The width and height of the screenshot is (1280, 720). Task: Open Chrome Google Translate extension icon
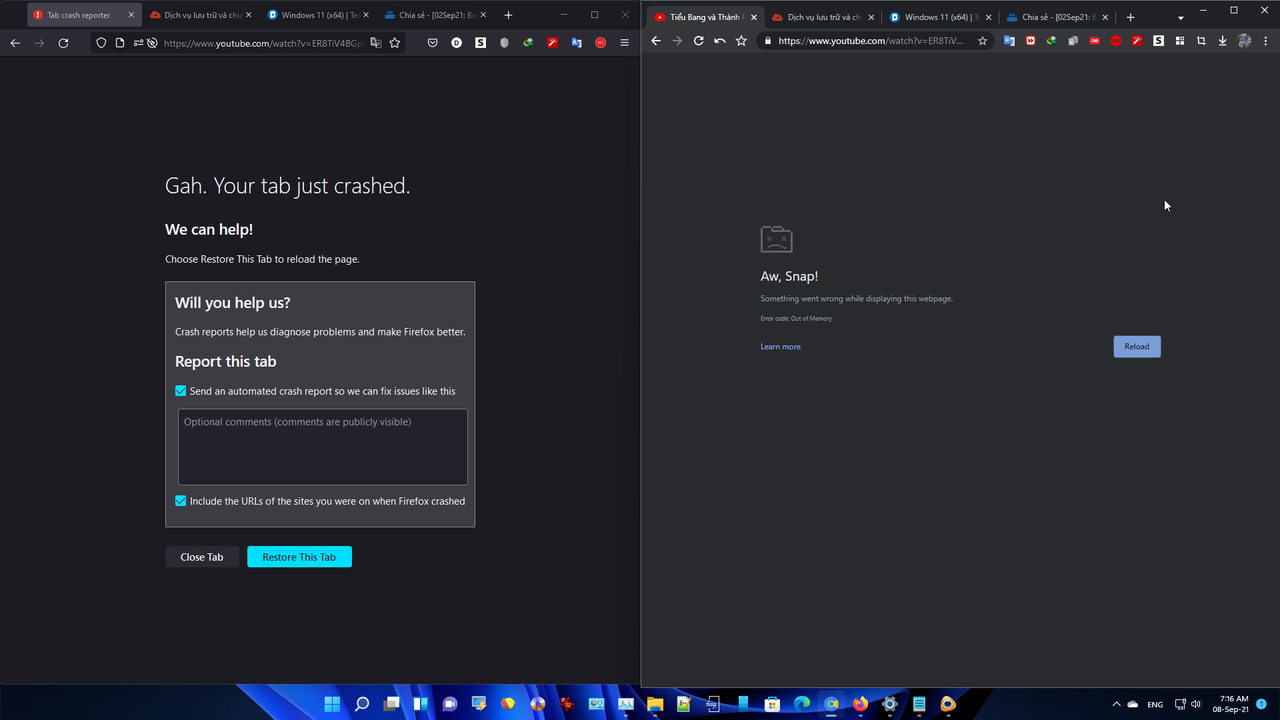pyautogui.click(x=1009, y=41)
